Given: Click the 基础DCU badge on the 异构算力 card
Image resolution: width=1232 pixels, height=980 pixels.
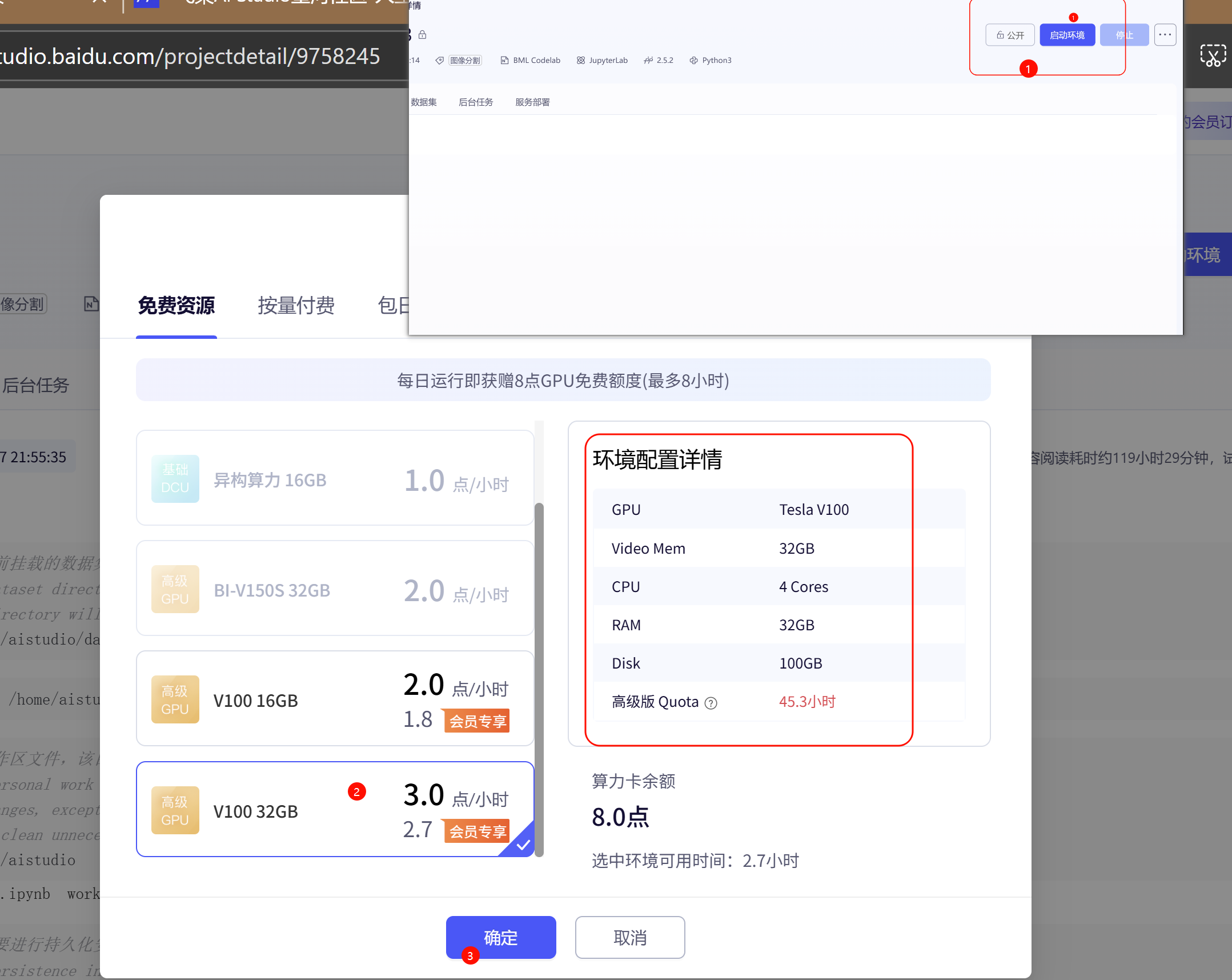Looking at the screenshot, I should pos(175,479).
